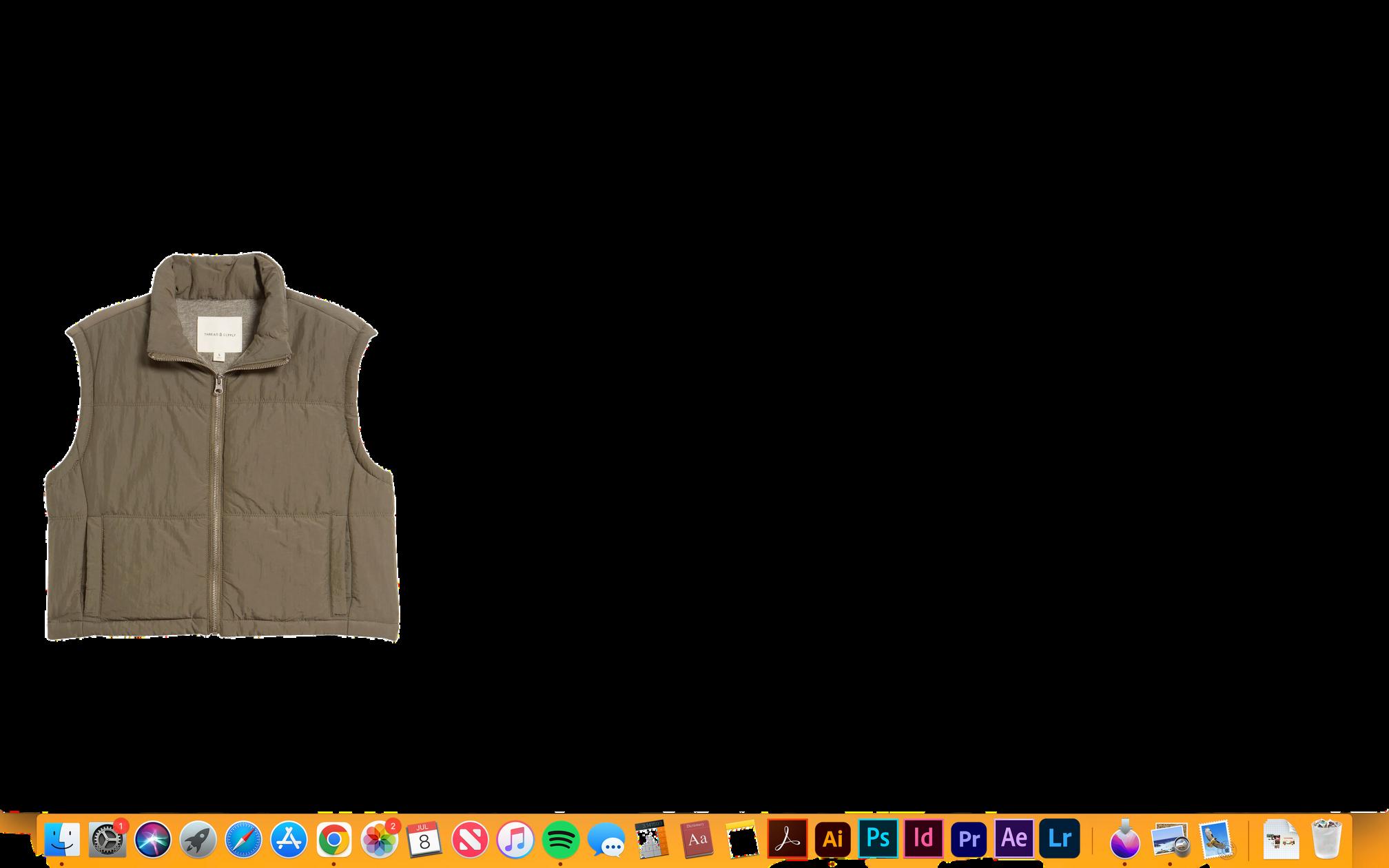The width and height of the screenshot is (1389, 868).
Task: Open Adobe InDesign
Action: pos(923,838)
